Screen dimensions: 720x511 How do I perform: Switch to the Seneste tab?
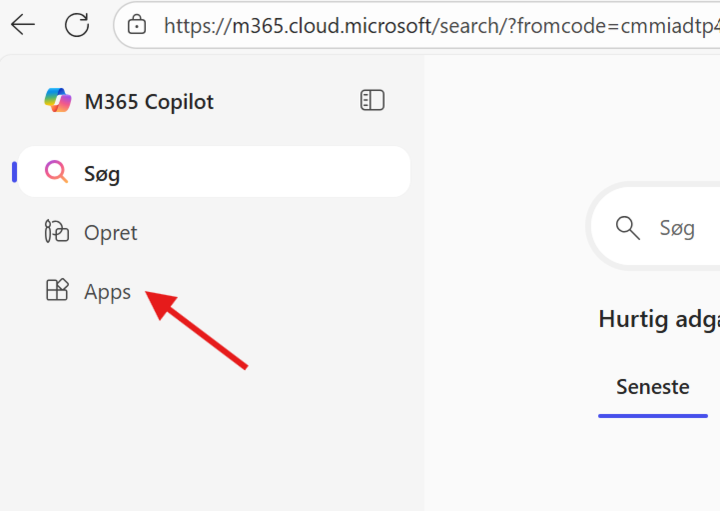[653, 386]
